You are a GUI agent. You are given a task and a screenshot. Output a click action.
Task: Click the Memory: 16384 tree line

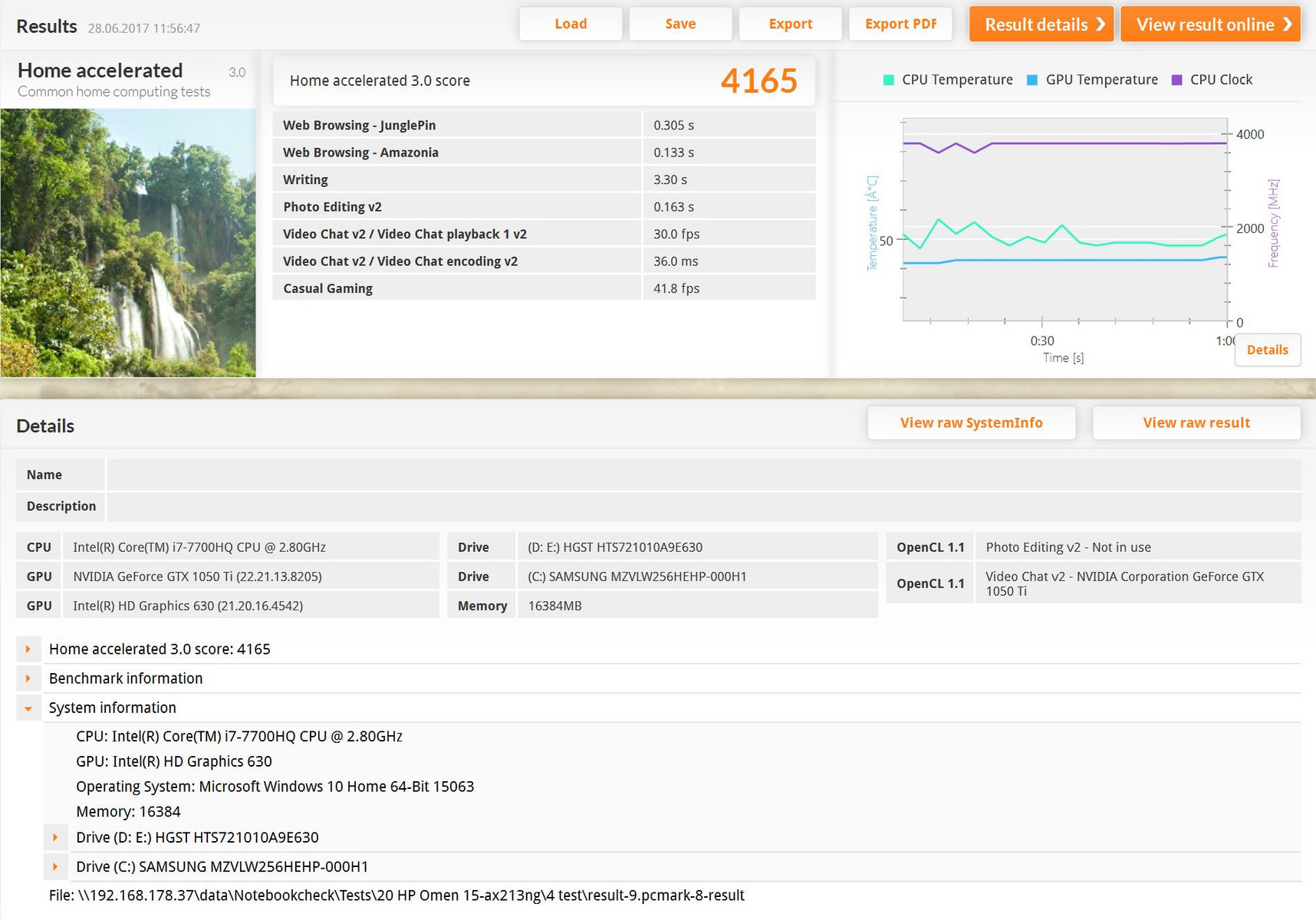point(128,812)
